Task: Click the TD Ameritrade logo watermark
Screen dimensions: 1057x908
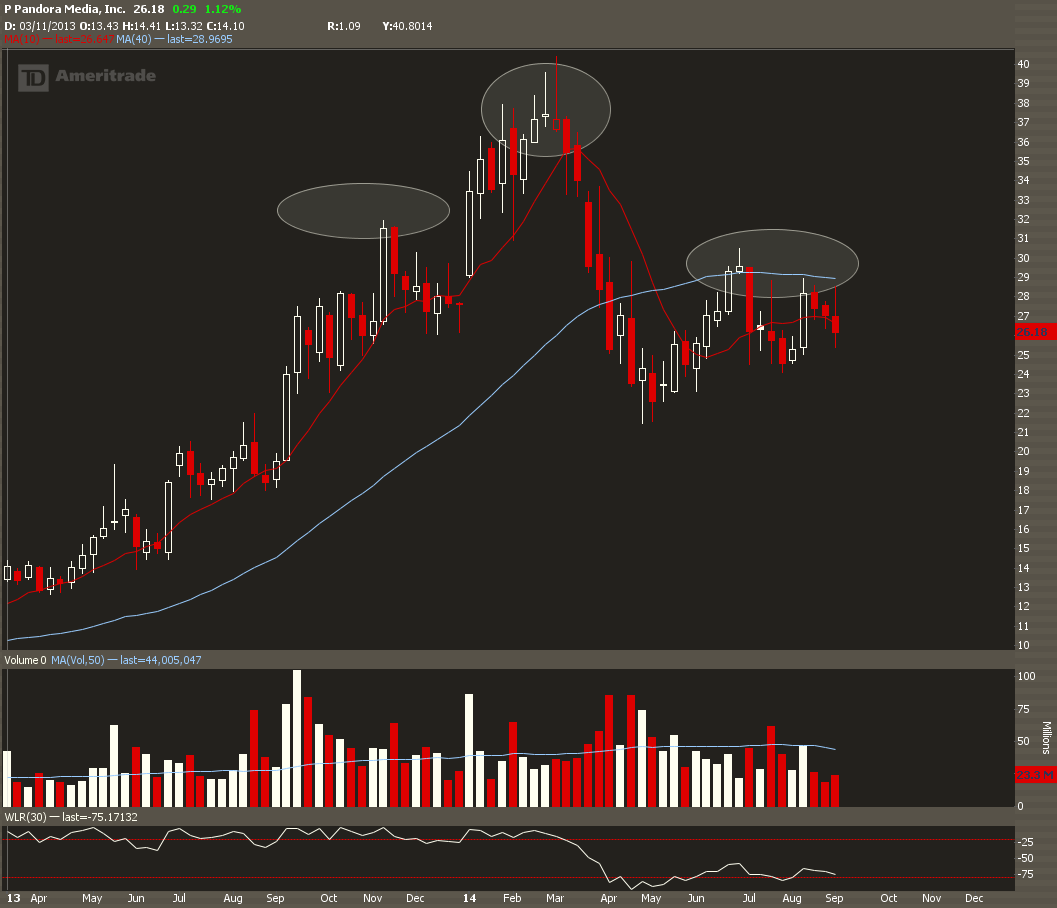Action: [x=87, y=77]
